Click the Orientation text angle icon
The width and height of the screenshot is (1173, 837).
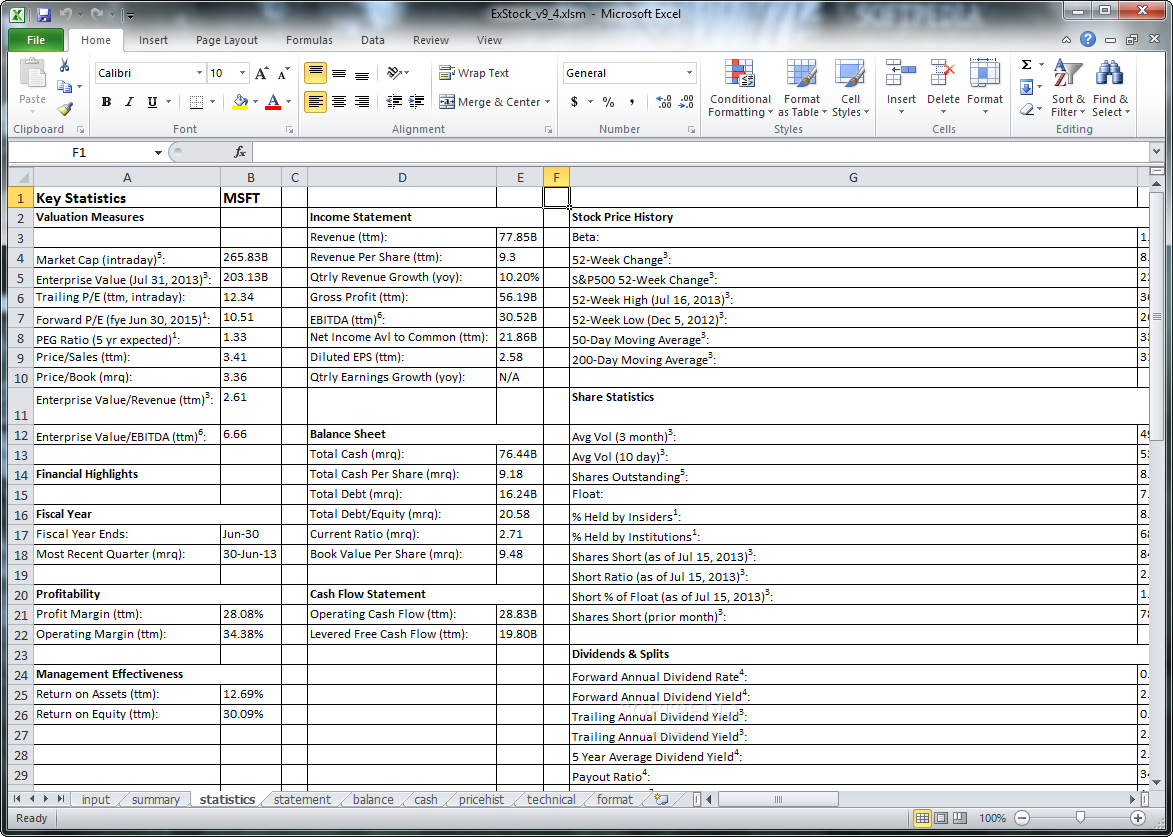[394, 73]
